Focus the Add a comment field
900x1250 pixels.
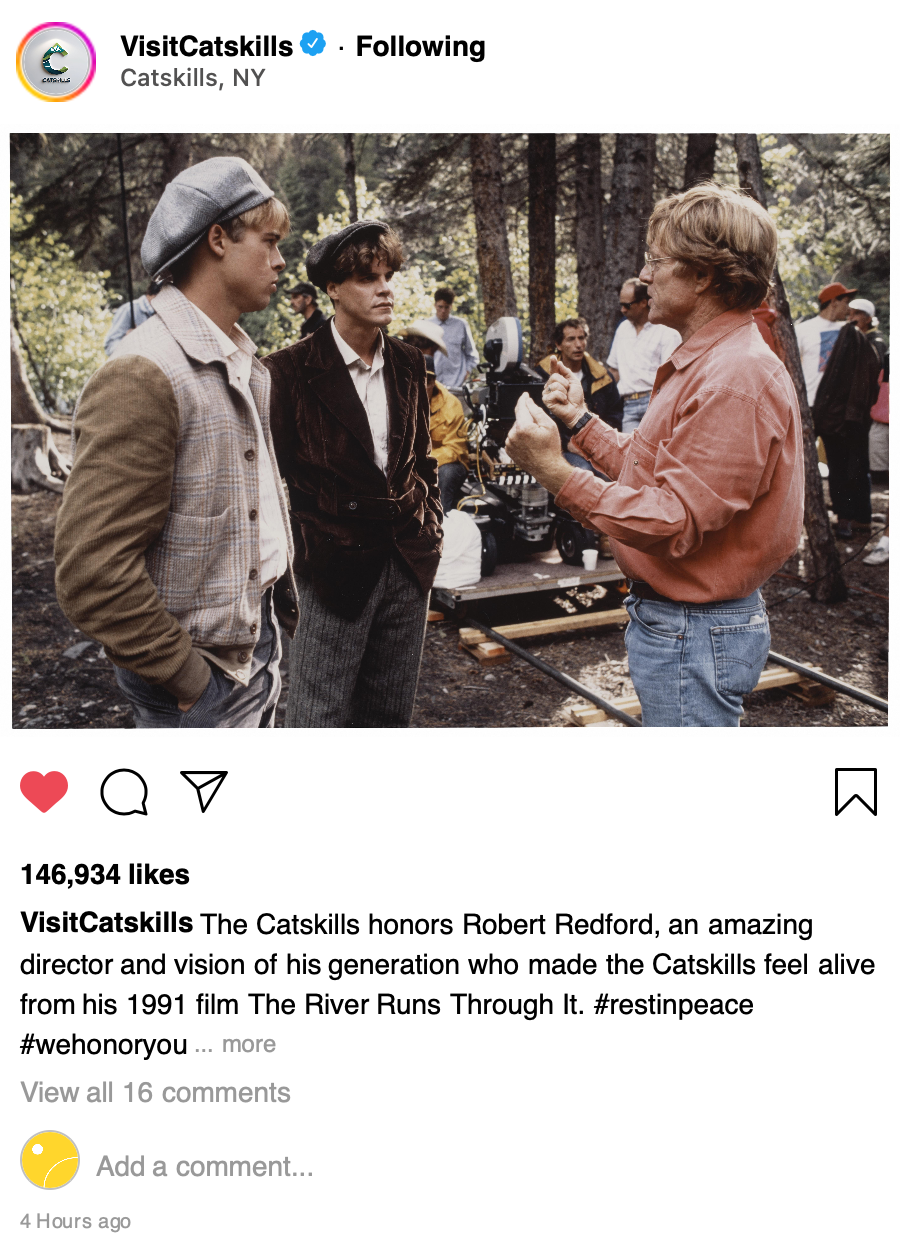click(x=205, y=1166)
